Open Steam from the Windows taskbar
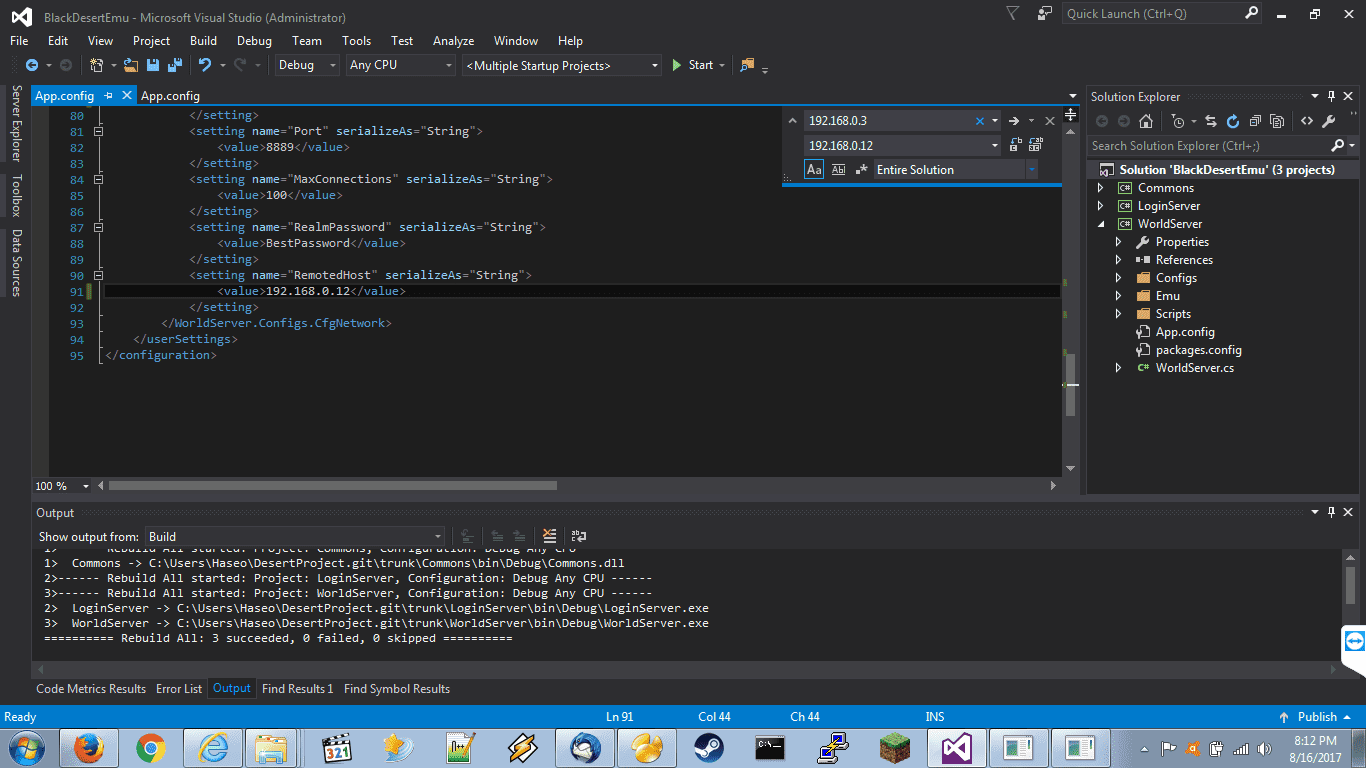 [x=709, y=747]
